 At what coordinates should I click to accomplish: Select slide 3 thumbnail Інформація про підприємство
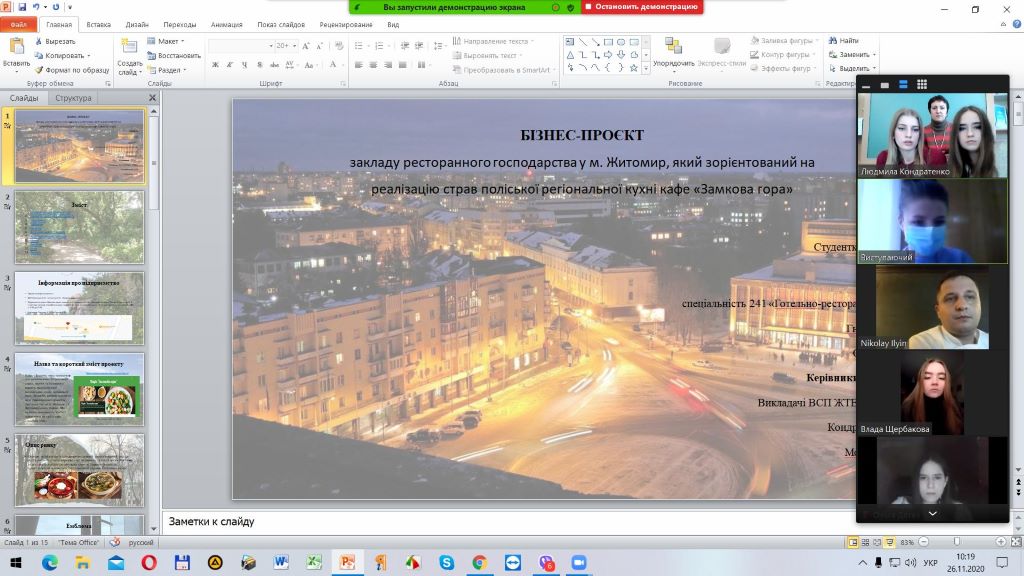click(80, 308)
